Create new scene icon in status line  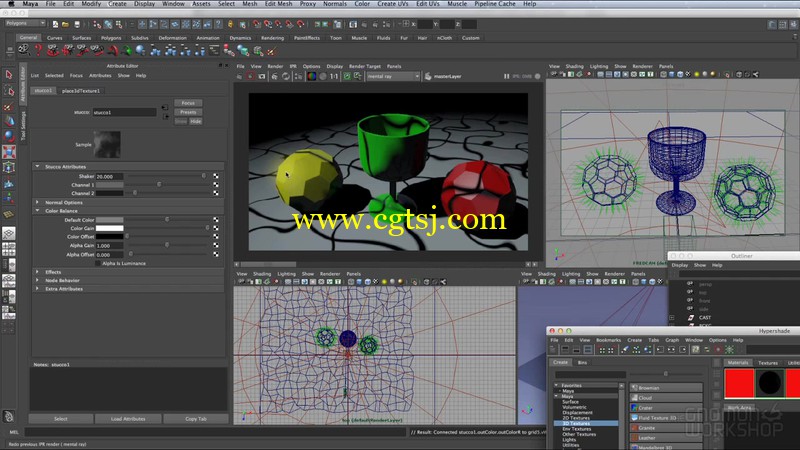point(55,24)
